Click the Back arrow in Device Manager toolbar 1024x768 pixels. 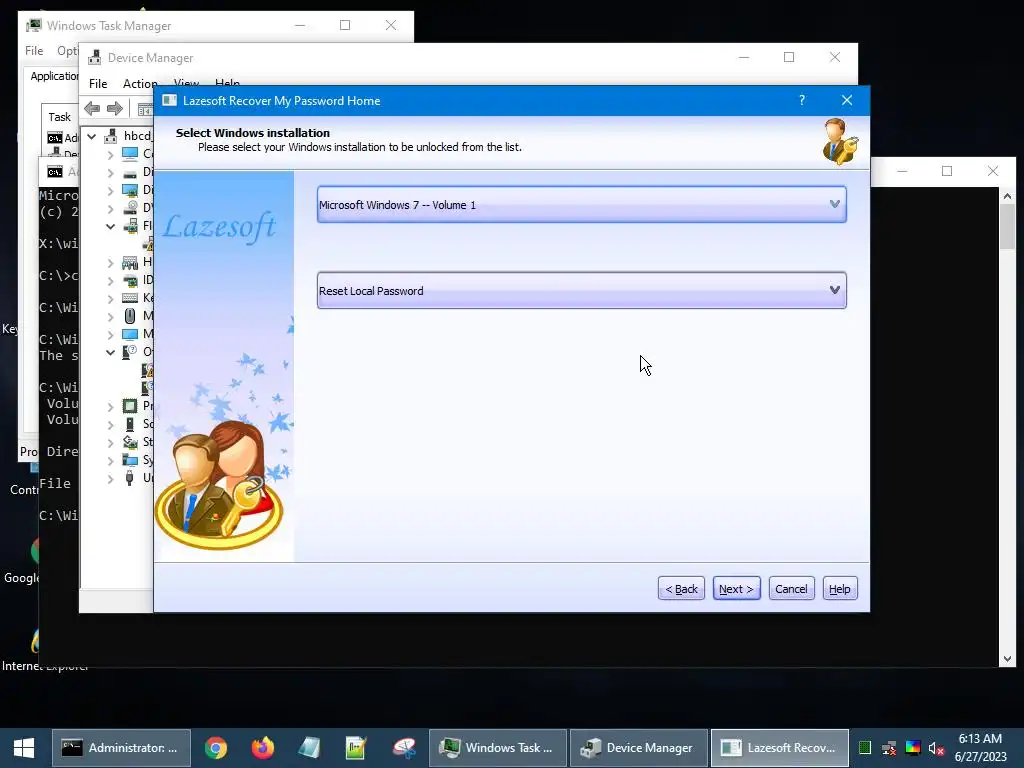92,108
